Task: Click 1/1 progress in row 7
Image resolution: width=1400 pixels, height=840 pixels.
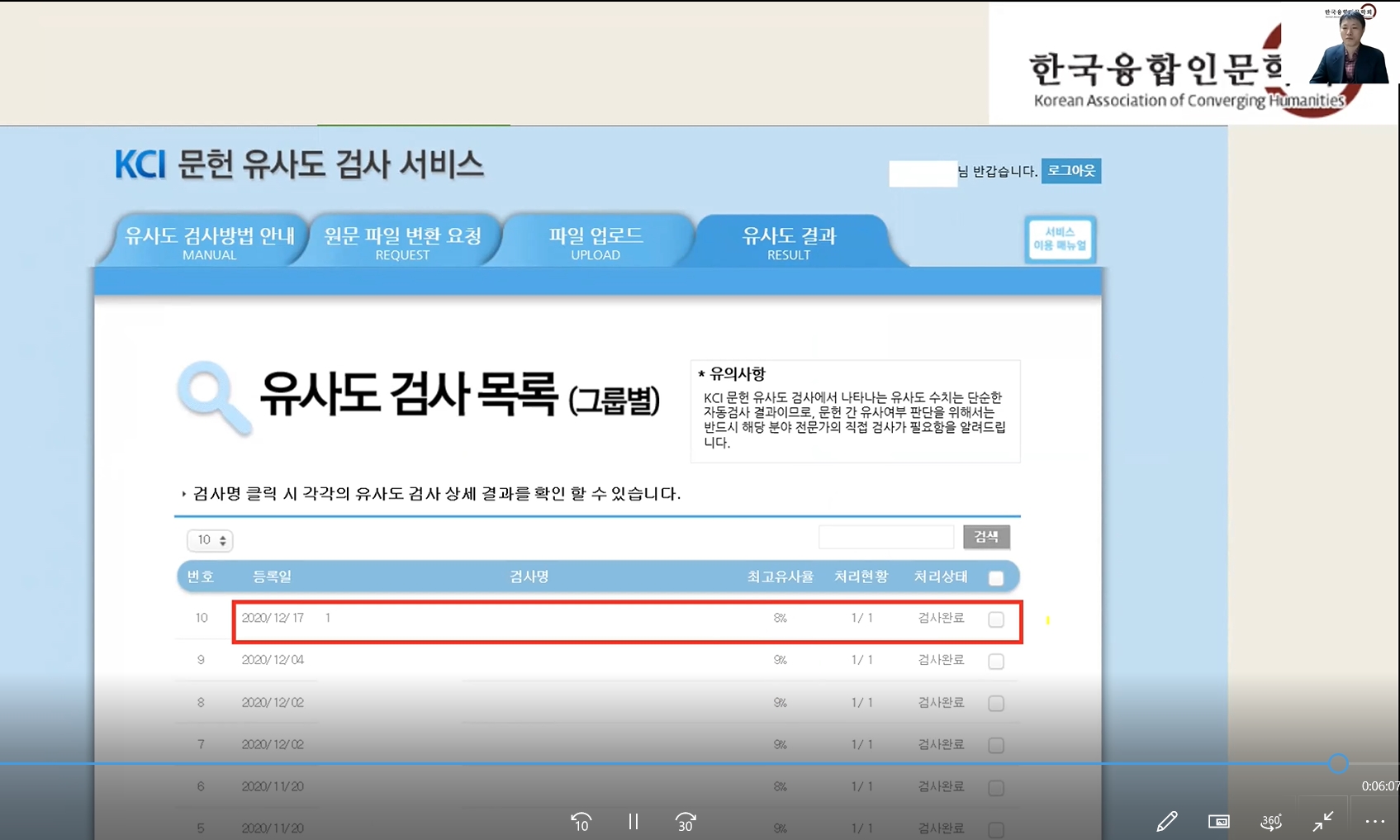Action: 861,744
